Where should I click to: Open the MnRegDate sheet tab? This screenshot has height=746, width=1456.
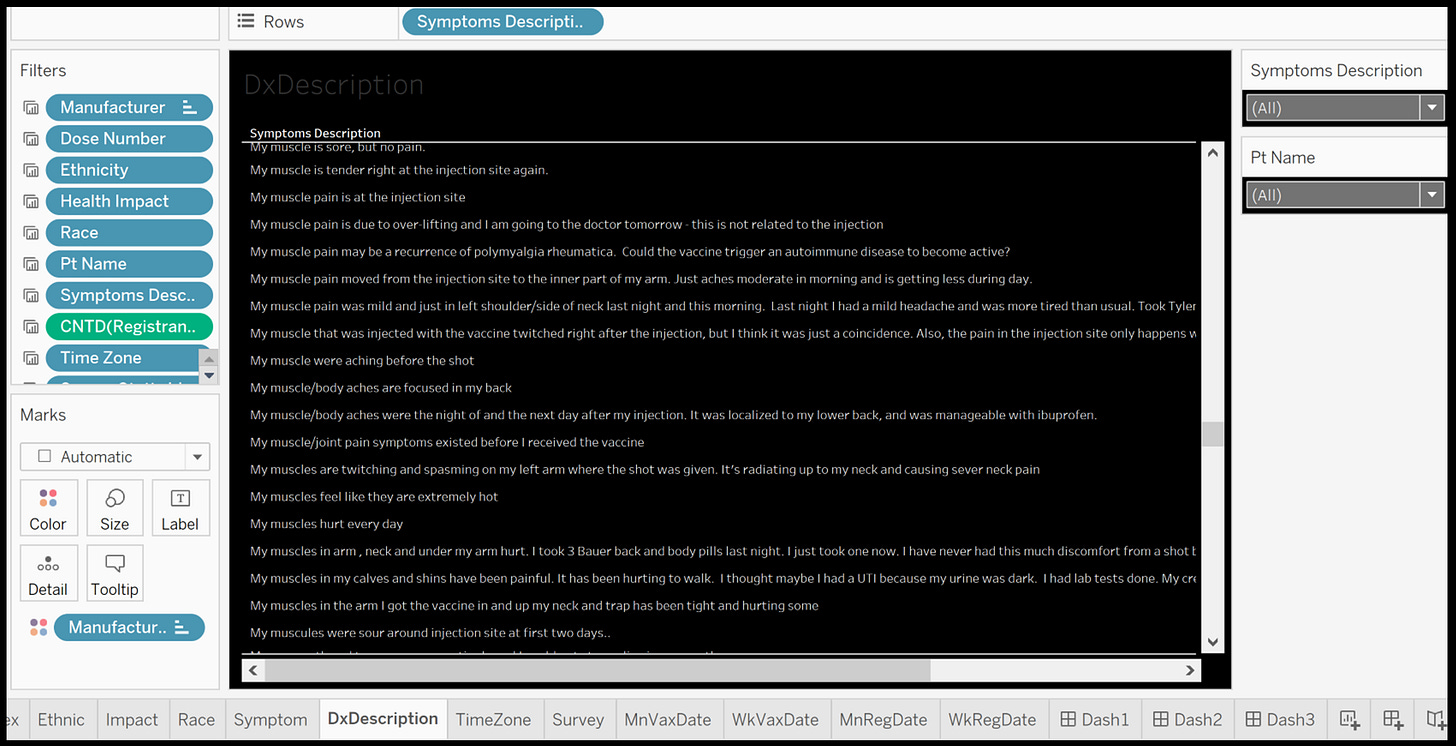coord(883,719)
